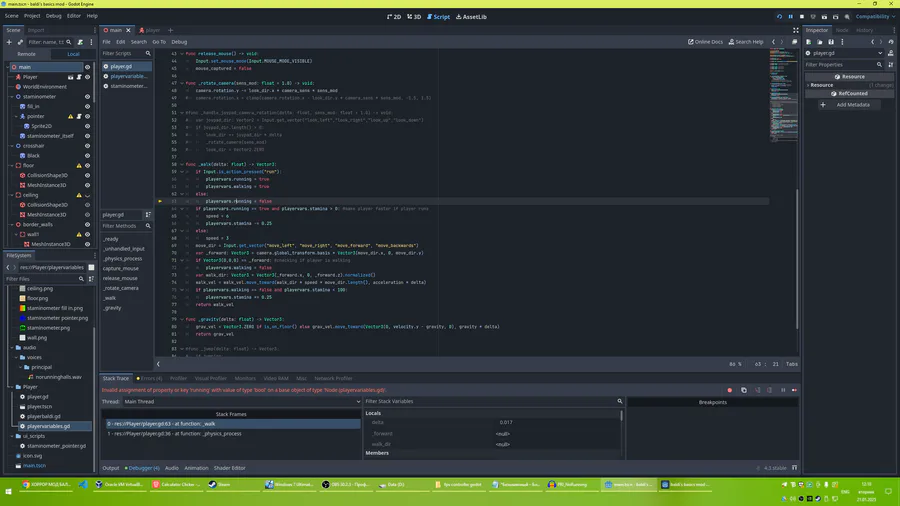
Task: Switch to the 3D workspace
Action: 414,17
